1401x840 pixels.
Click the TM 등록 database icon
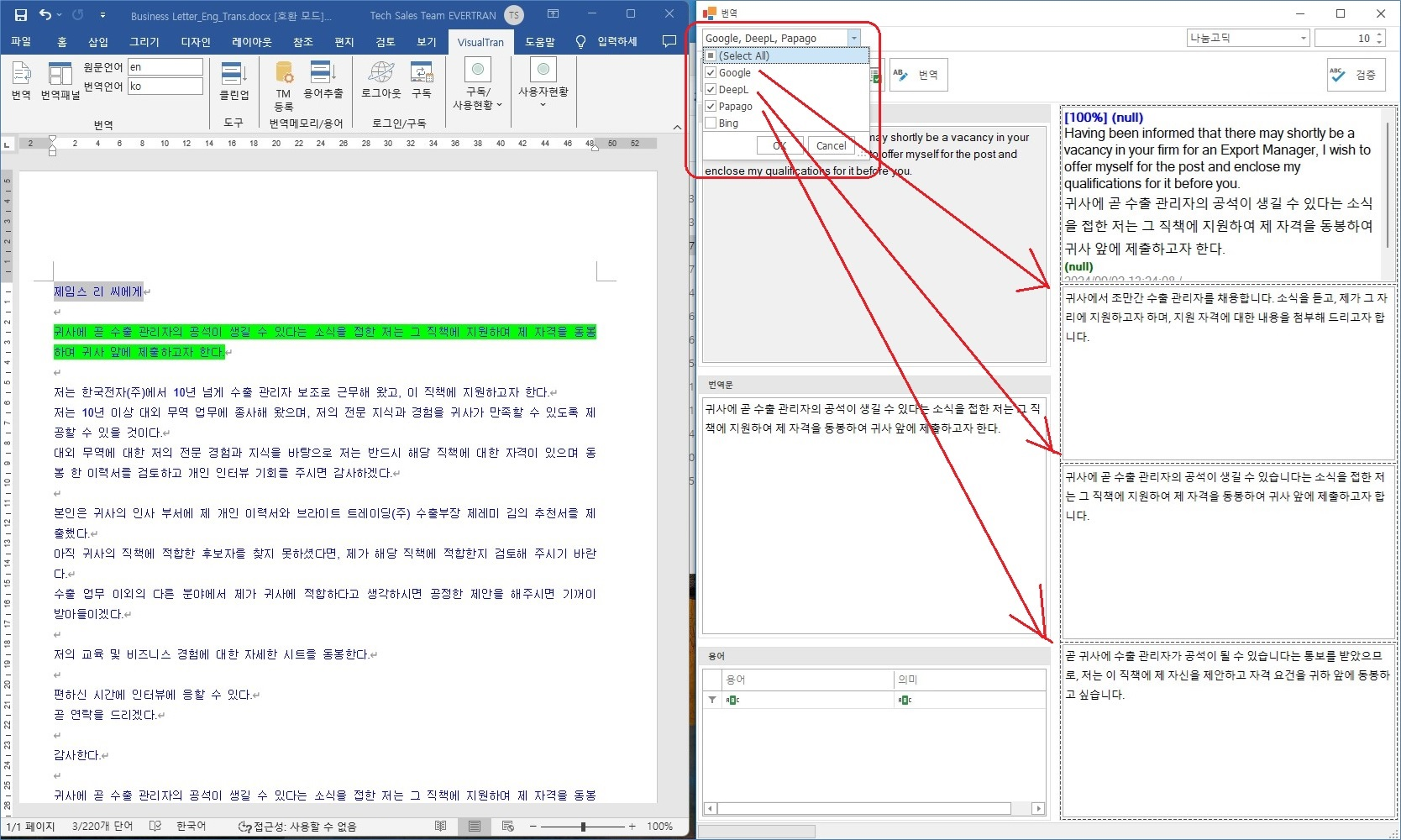pos(284,86)
